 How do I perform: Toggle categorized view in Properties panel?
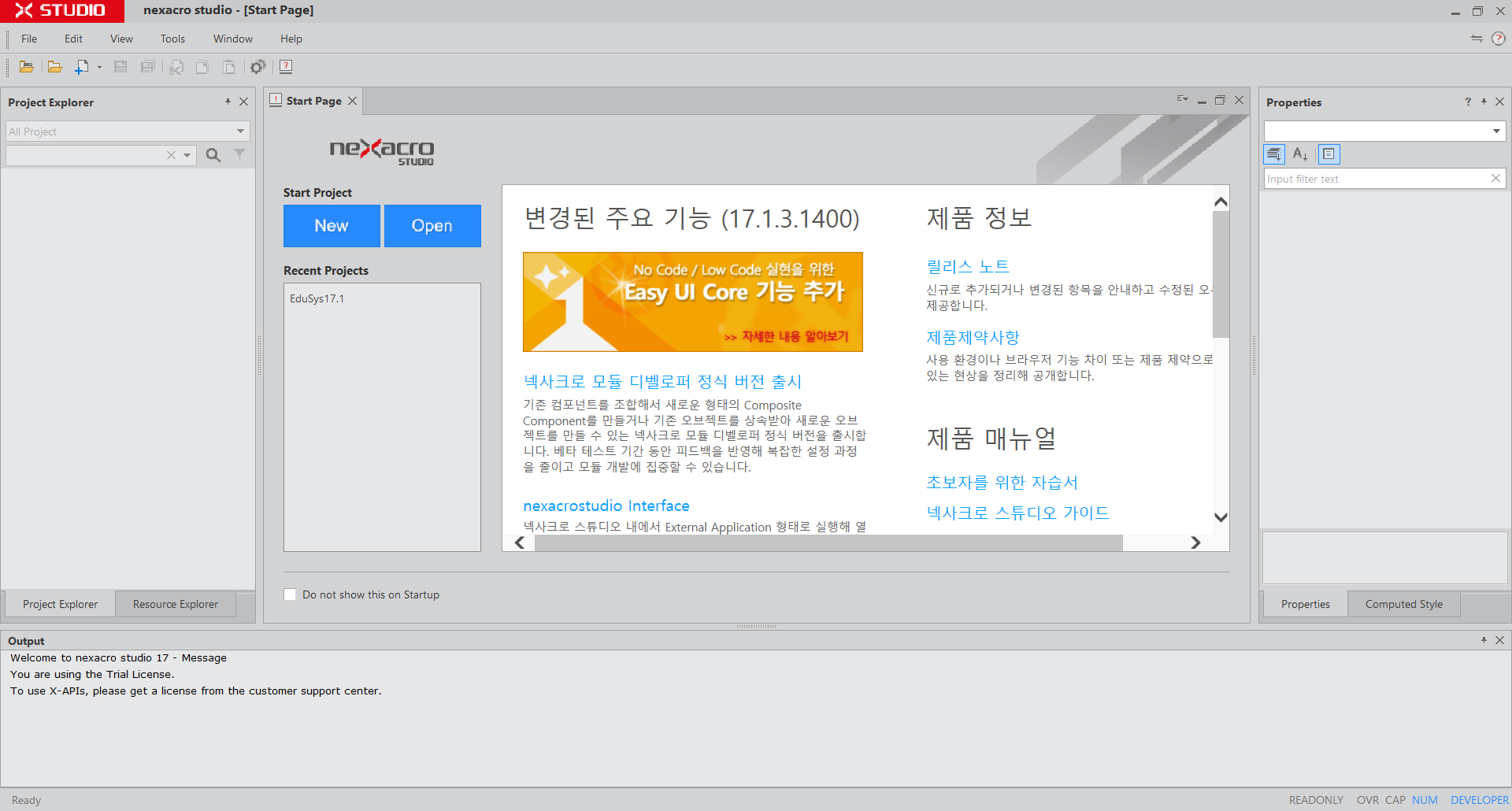1274,154
